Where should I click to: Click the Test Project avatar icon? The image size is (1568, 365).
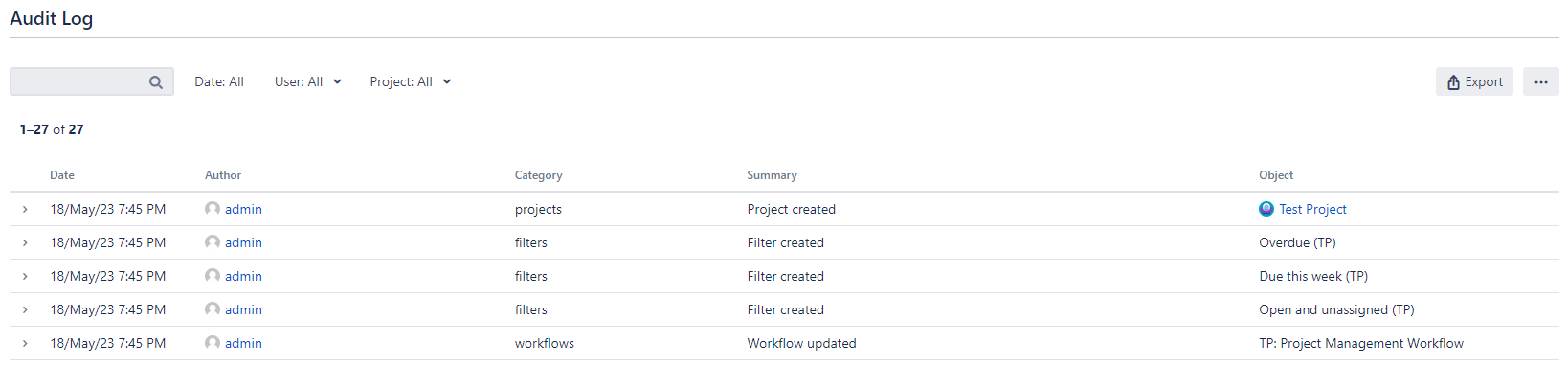pos(1266,209)
